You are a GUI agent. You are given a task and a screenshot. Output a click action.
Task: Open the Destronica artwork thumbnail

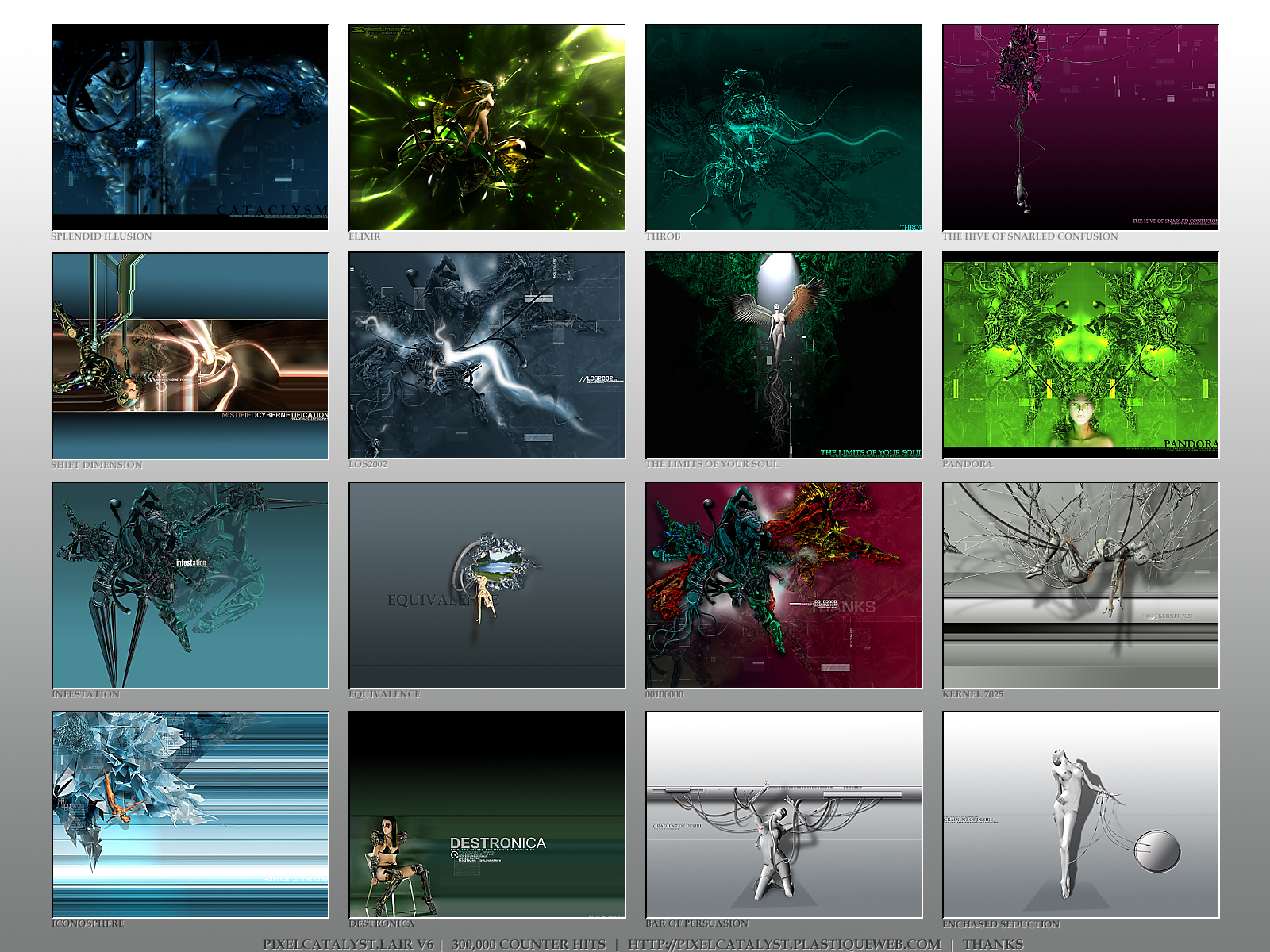coord(487,814)
